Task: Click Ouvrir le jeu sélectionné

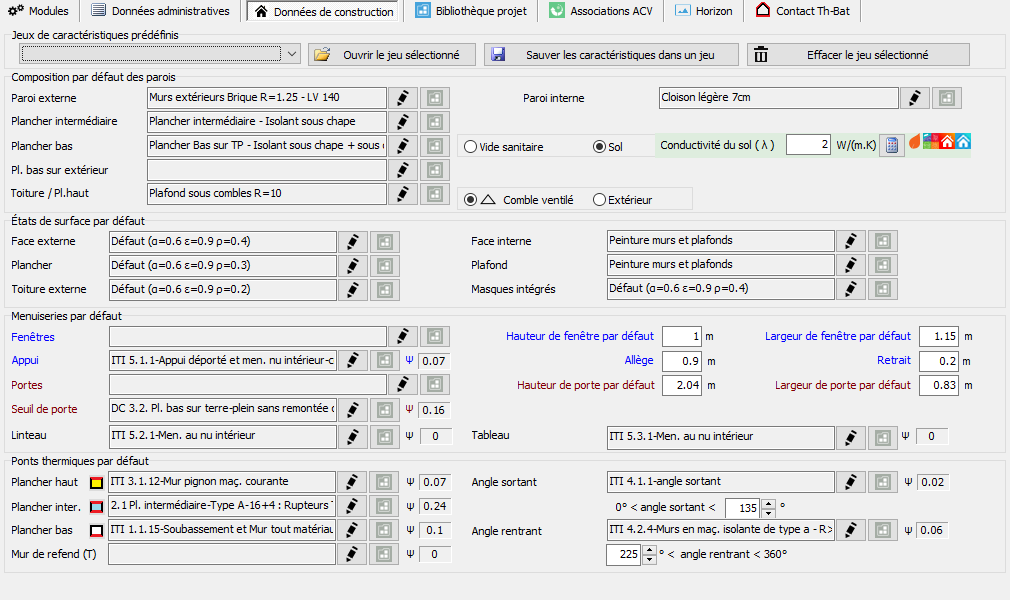Action: 392,55
